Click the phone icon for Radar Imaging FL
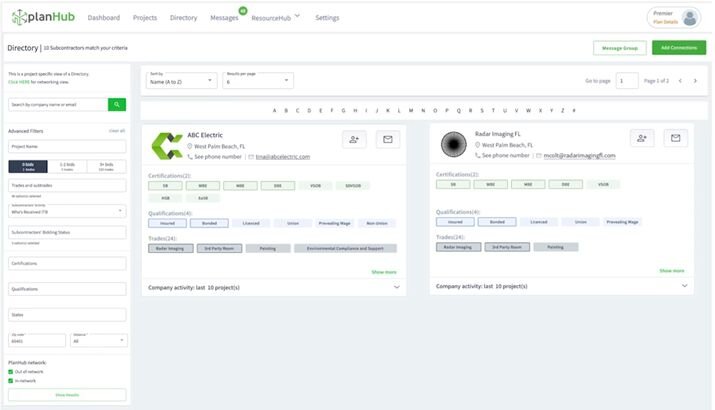Viewport: 715px width, 410px height. click(x=477, y=155)
